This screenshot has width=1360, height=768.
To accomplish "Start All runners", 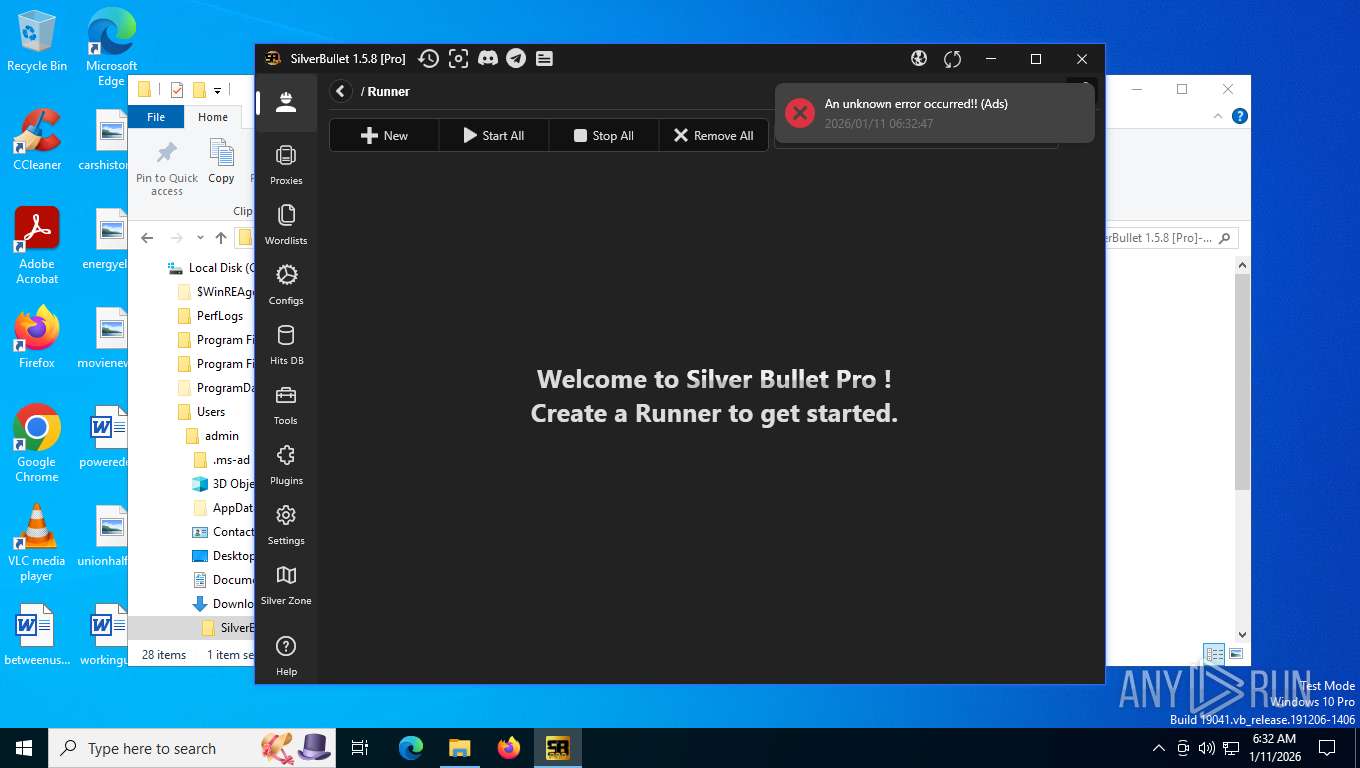I will pyautogui.click(x=494, y=135).
